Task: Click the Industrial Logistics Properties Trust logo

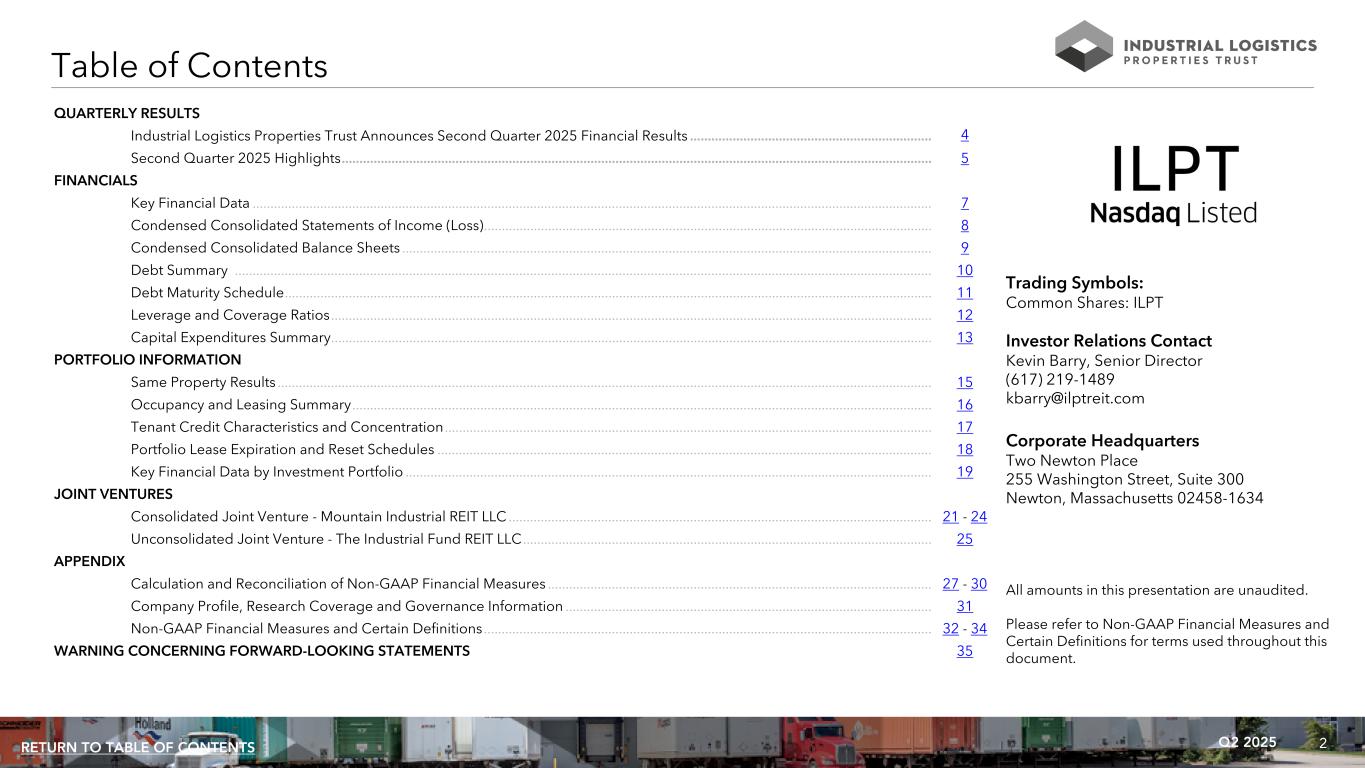Action: pyautogui.click(x=1185, y=46)
